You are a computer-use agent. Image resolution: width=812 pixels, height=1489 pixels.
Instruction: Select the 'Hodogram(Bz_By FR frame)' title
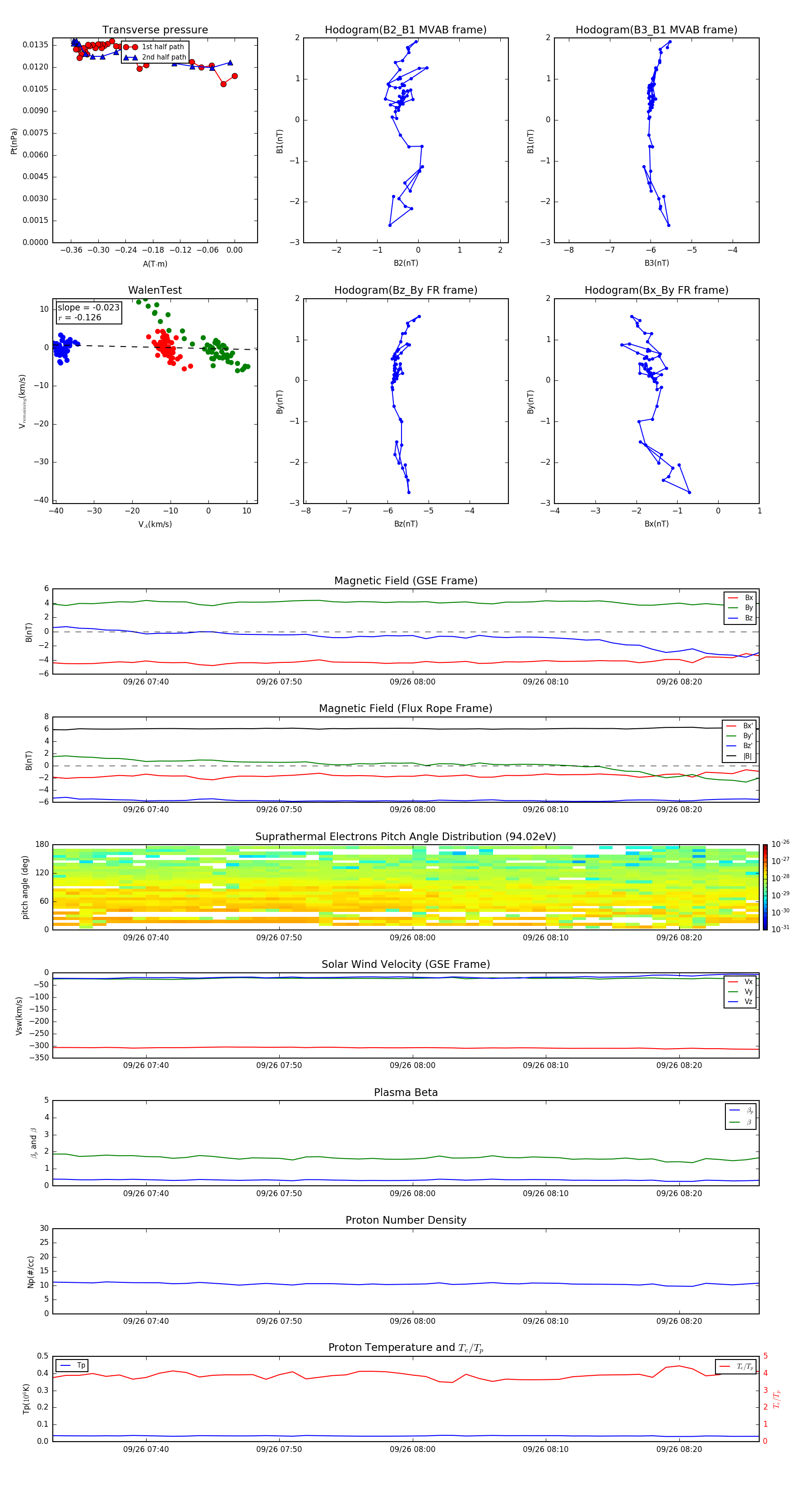[406, 290]
